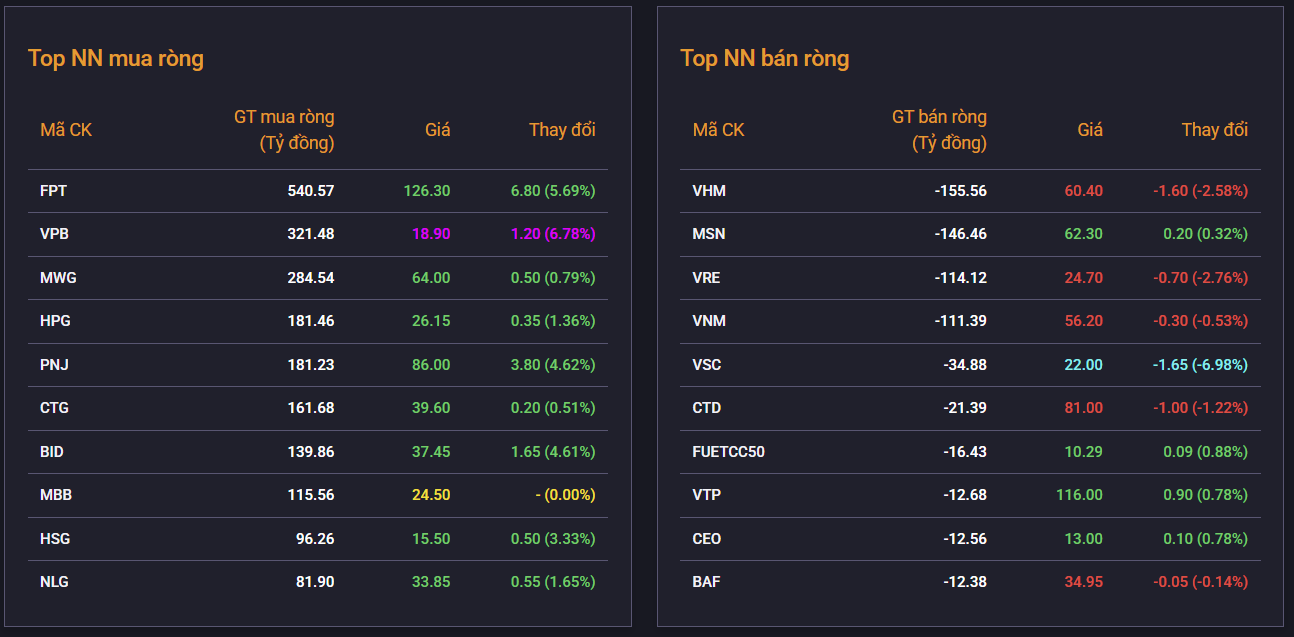Select the "GT bán ròng (Tỷ đồng)" column header
The width and height of the screenshot is (1294, 637).
point(939,130)
